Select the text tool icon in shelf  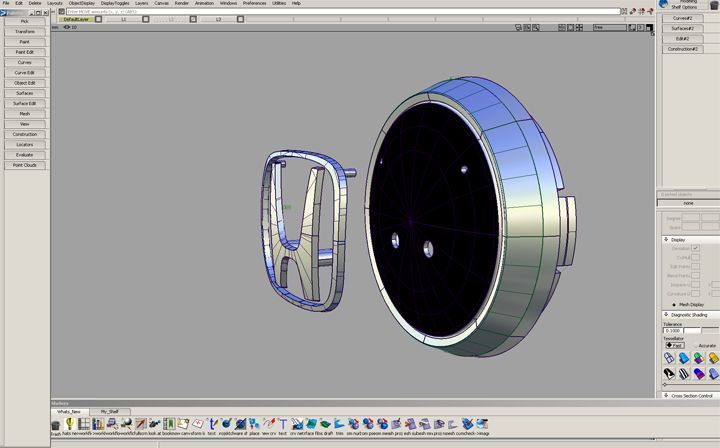click(212, 424)
